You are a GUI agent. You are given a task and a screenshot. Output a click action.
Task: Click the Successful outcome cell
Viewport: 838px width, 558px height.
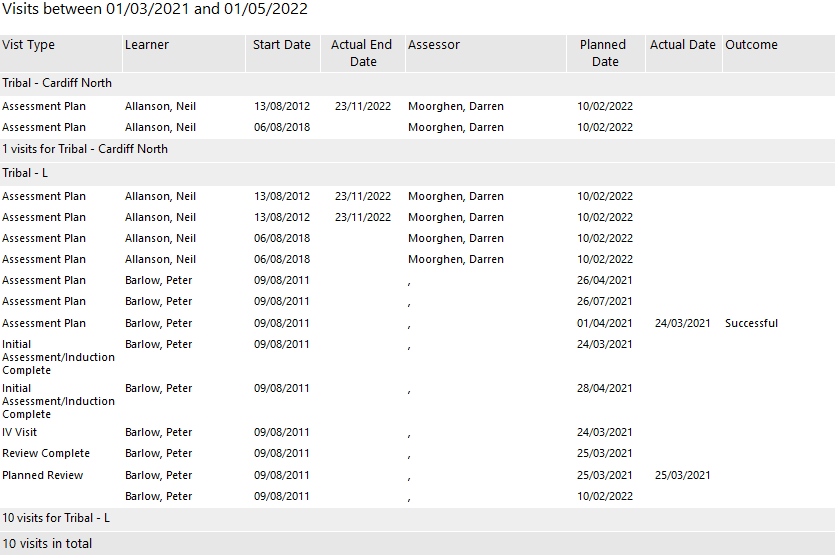point(751,323)
